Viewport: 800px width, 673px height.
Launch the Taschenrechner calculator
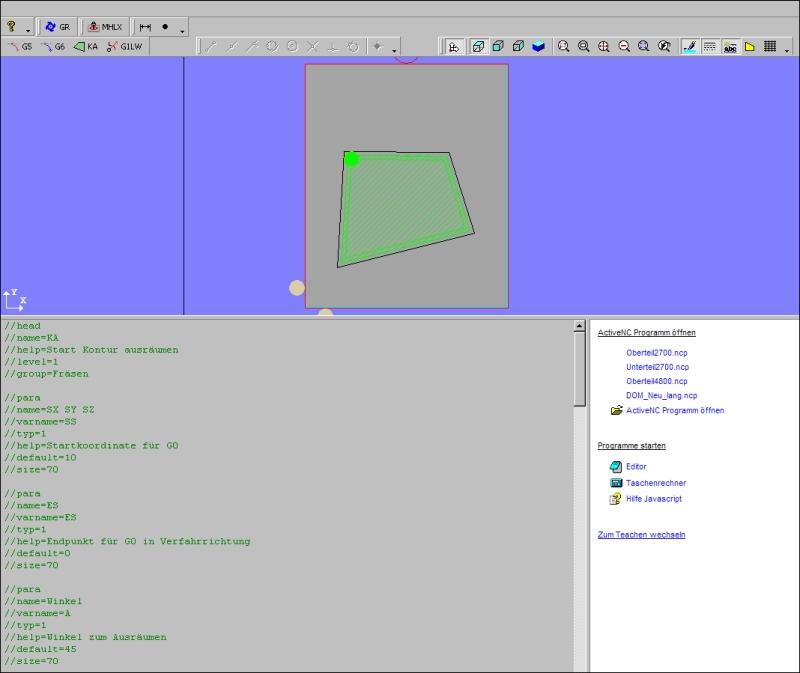click(656, 483)
